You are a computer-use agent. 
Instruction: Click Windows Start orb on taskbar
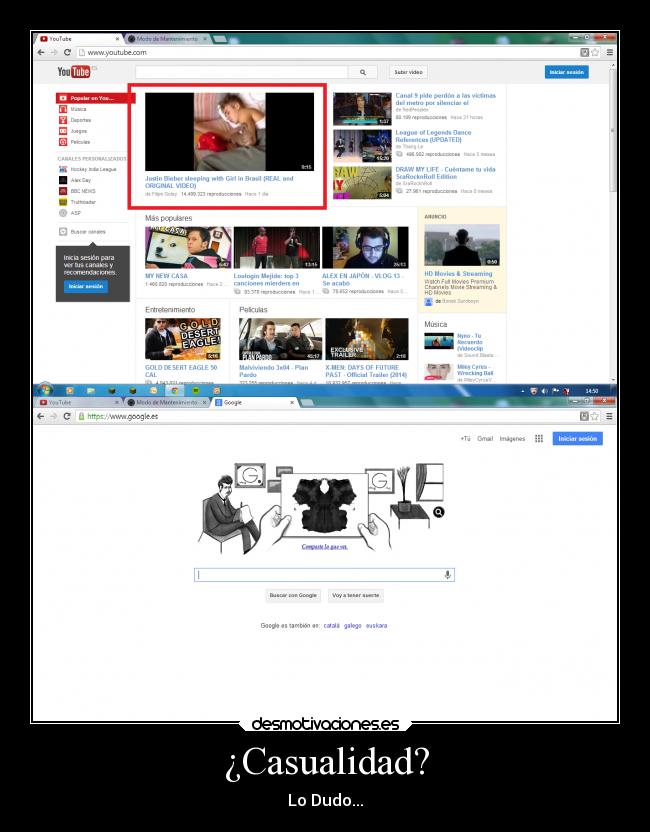coord(45,390)
